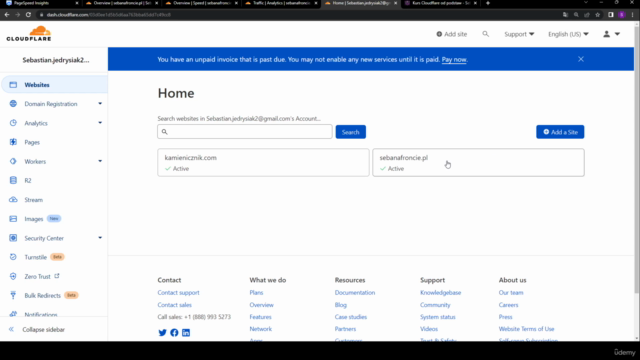
Task: Dismiss the unpaid invoice banner
Action: (581, 59)
